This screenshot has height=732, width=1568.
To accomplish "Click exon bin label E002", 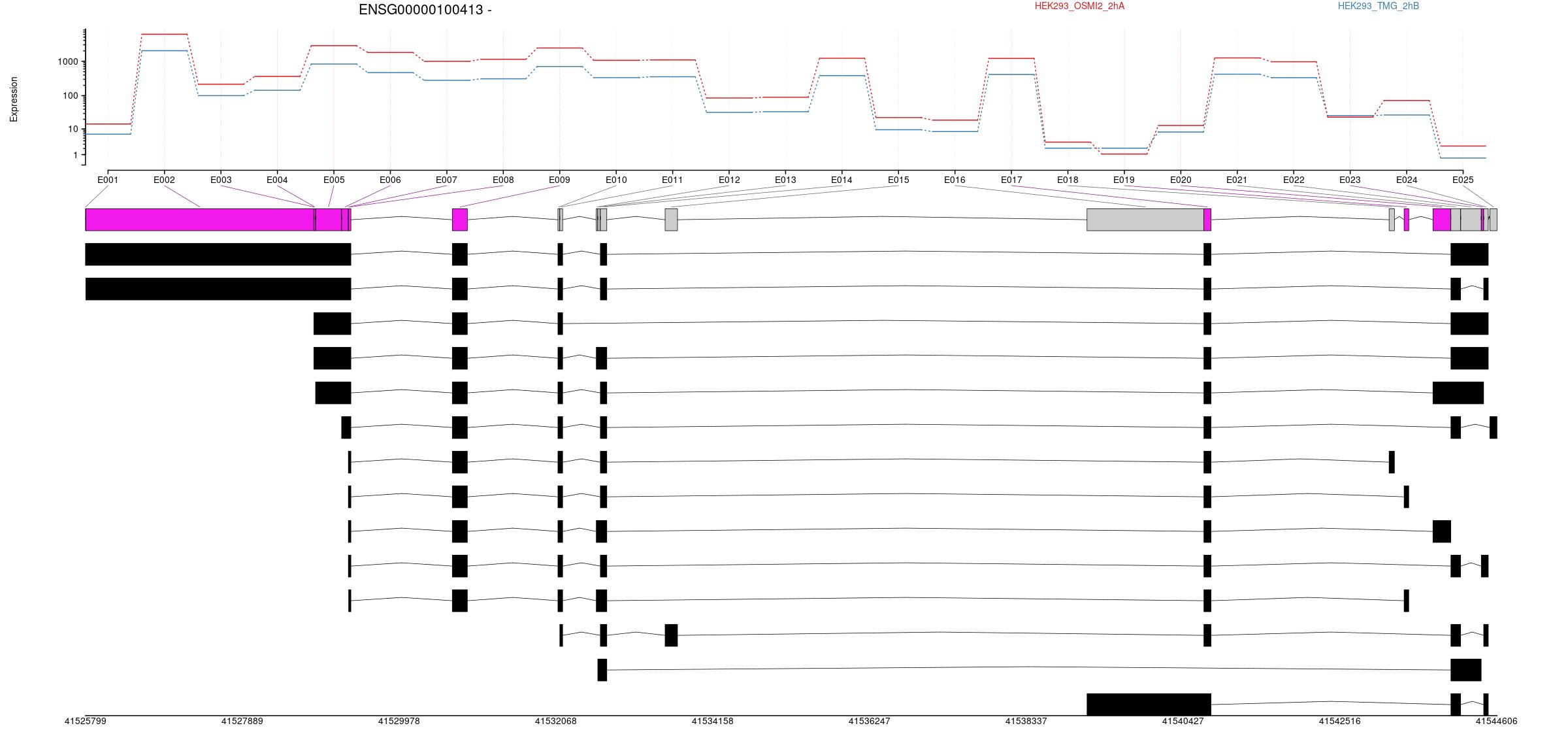I will (x=164, y=180).
